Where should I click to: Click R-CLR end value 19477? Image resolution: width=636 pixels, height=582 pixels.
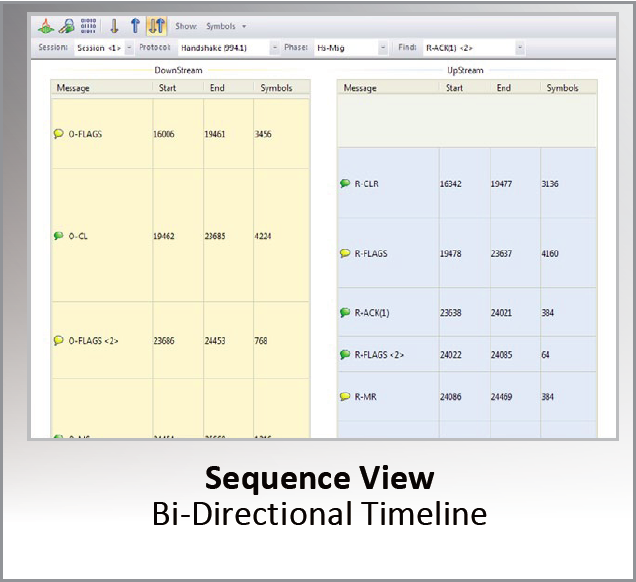tap(501, 184)
